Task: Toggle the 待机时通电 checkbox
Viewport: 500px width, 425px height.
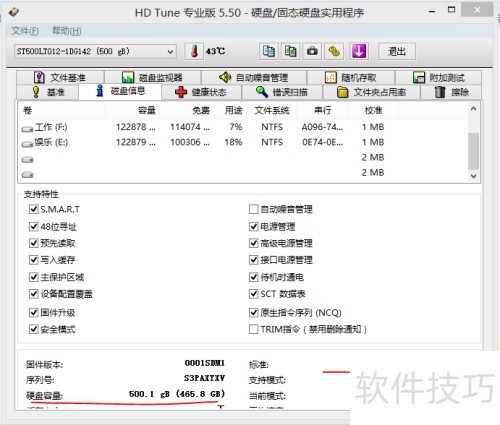Action: pyautogui.click(x=253, y=277)
